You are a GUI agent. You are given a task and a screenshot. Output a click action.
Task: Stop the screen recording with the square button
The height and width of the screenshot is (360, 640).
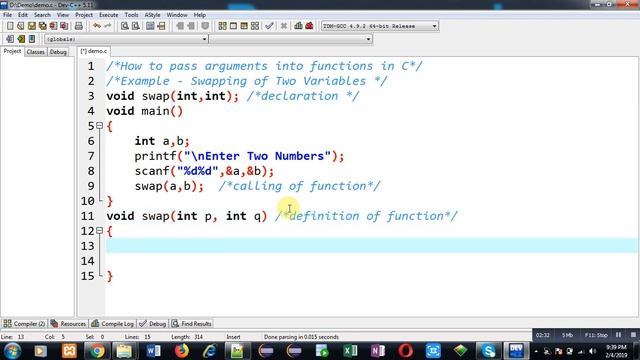point(633,335)
